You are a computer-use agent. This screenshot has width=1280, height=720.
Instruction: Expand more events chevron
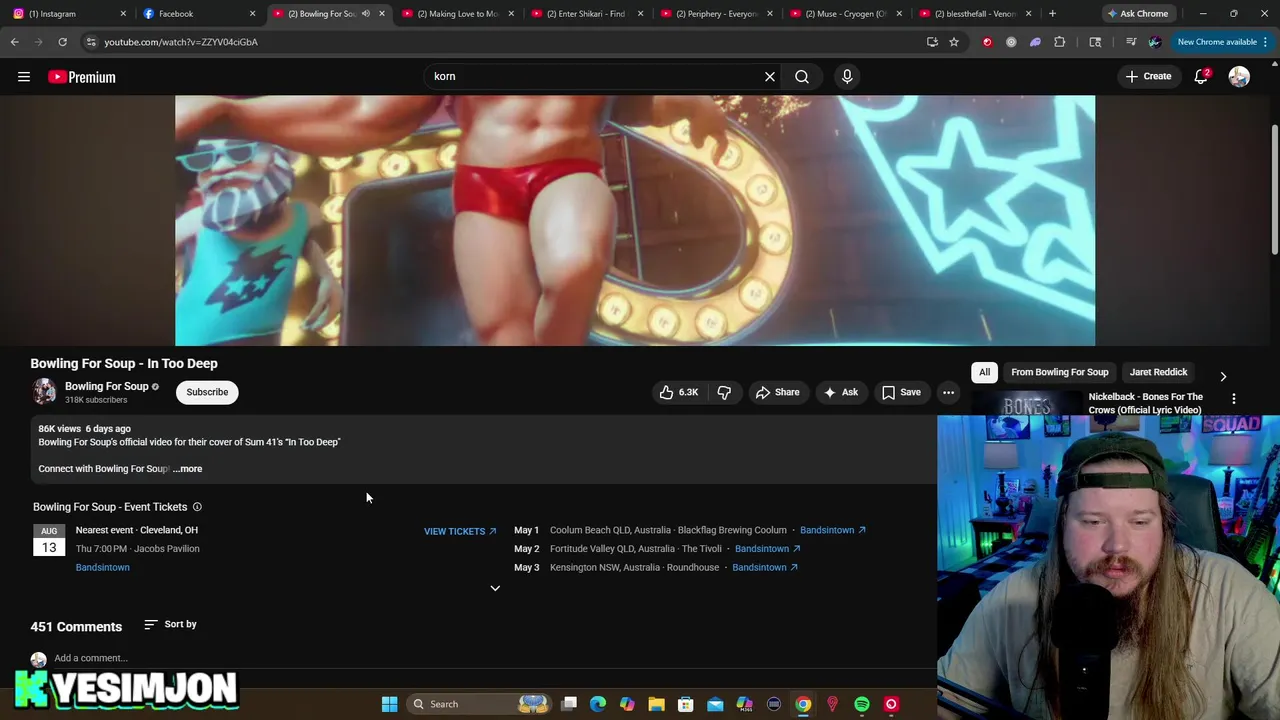[495, 588]
